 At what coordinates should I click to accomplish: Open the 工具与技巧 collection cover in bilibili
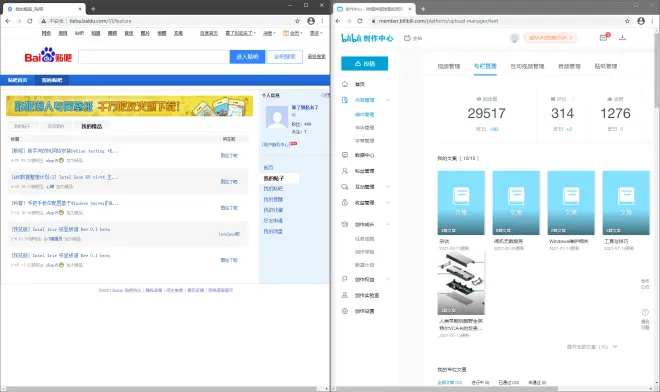point(626,203)
